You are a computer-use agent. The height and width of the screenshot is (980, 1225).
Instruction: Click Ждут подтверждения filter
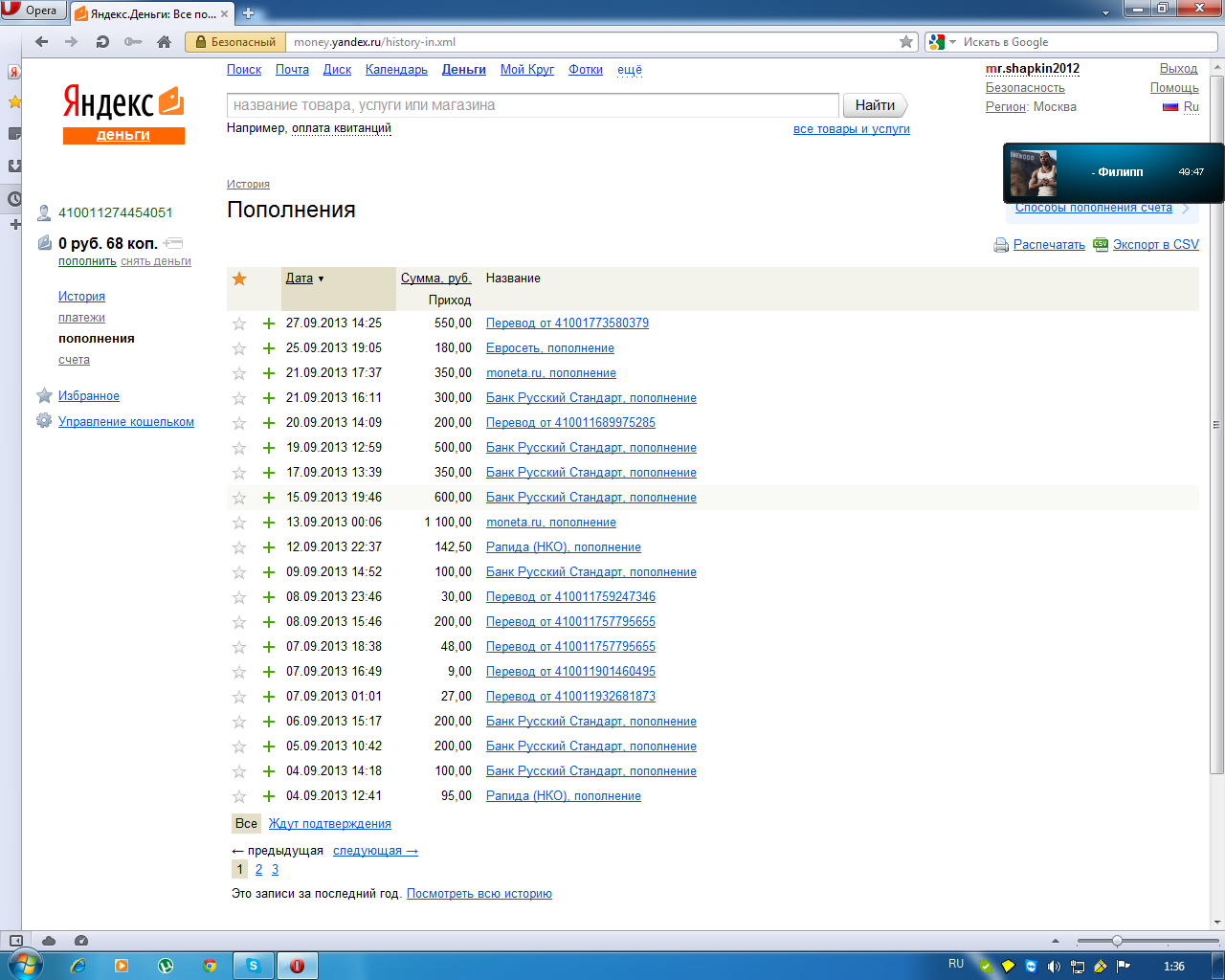329,824
